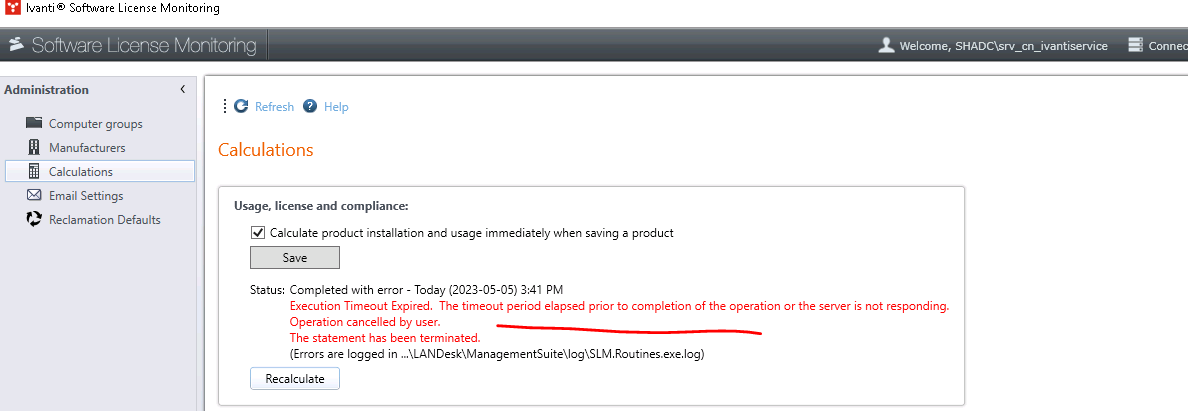Collapse the Administration sidebar panel
The height and width of the screenshot is (411, 1188).
click(x=182, y=90)
